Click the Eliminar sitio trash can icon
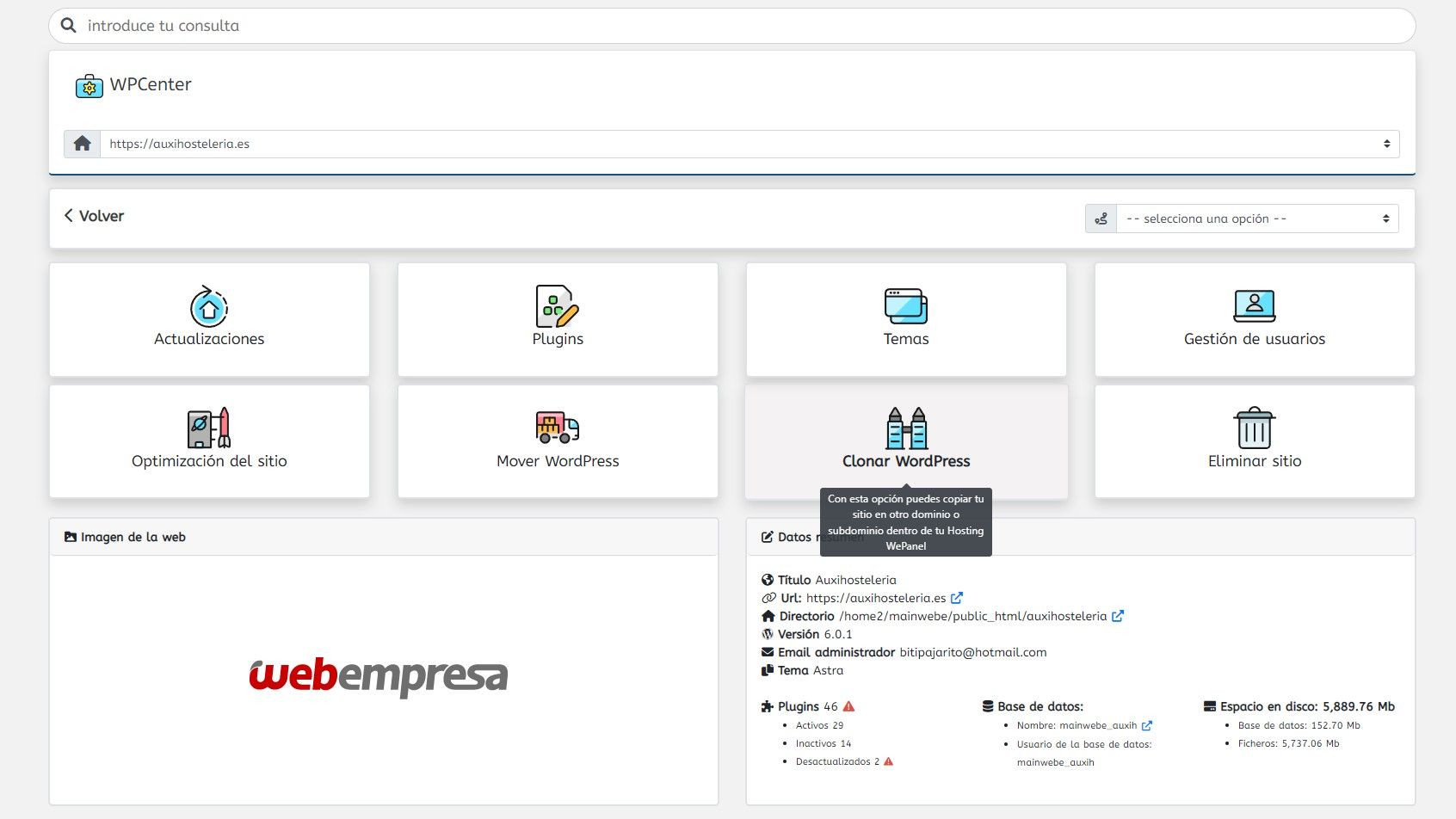Viewport: 1456px width, 819px height. coord(1255,428)
